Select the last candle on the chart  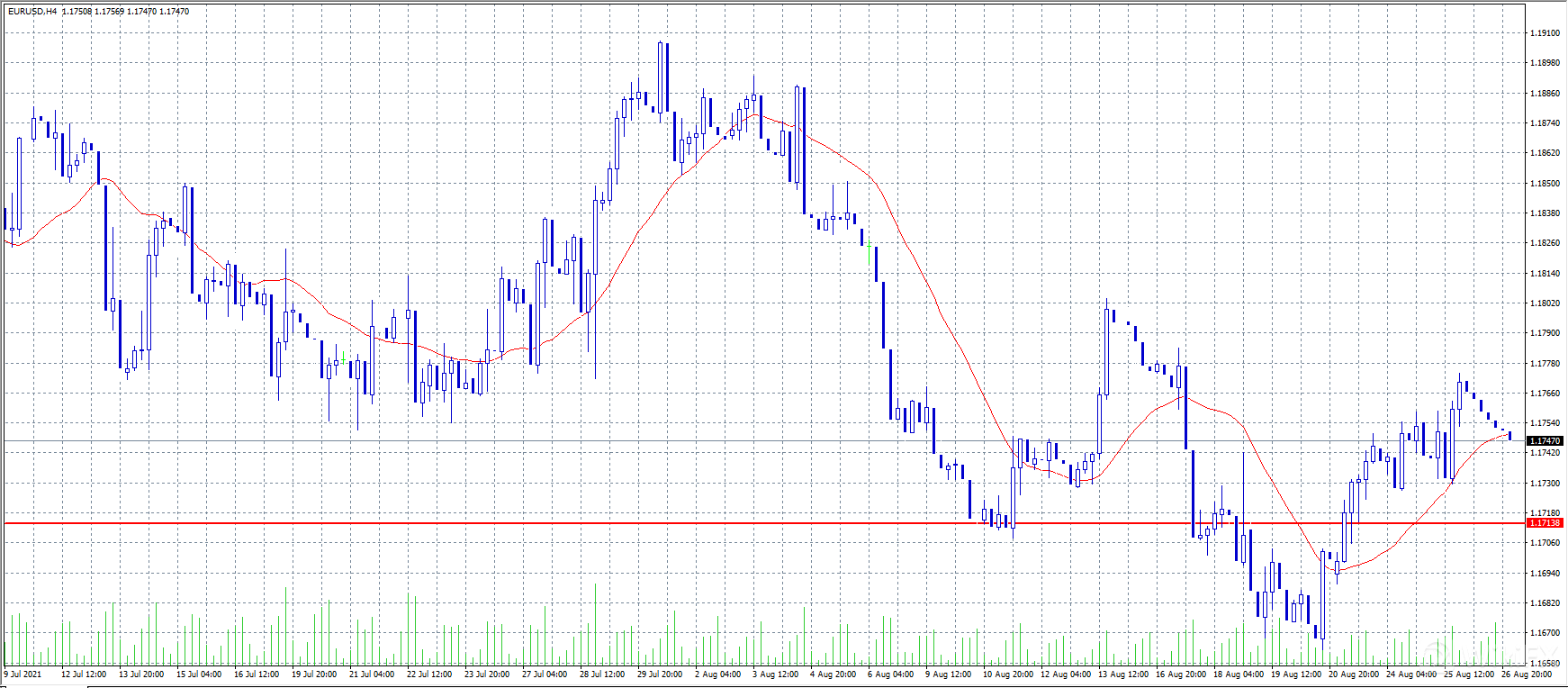[1509, 436]
